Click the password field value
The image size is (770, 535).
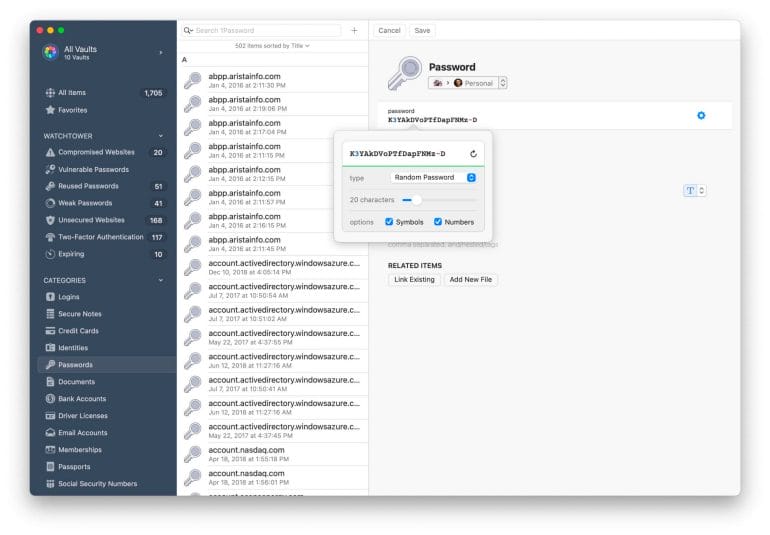(x=433, y=120)
